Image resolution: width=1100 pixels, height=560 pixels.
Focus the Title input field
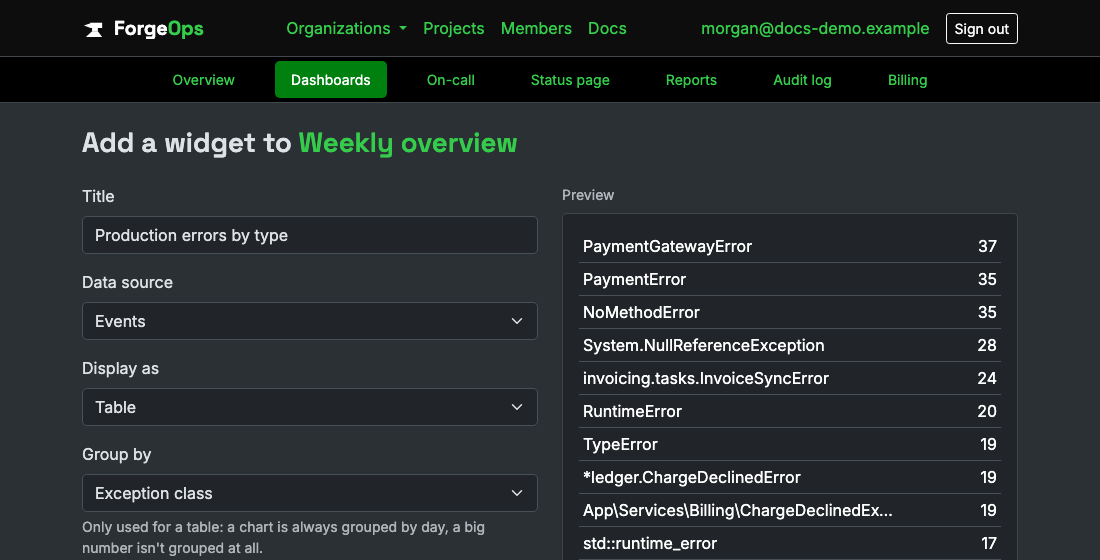point(310,235)
